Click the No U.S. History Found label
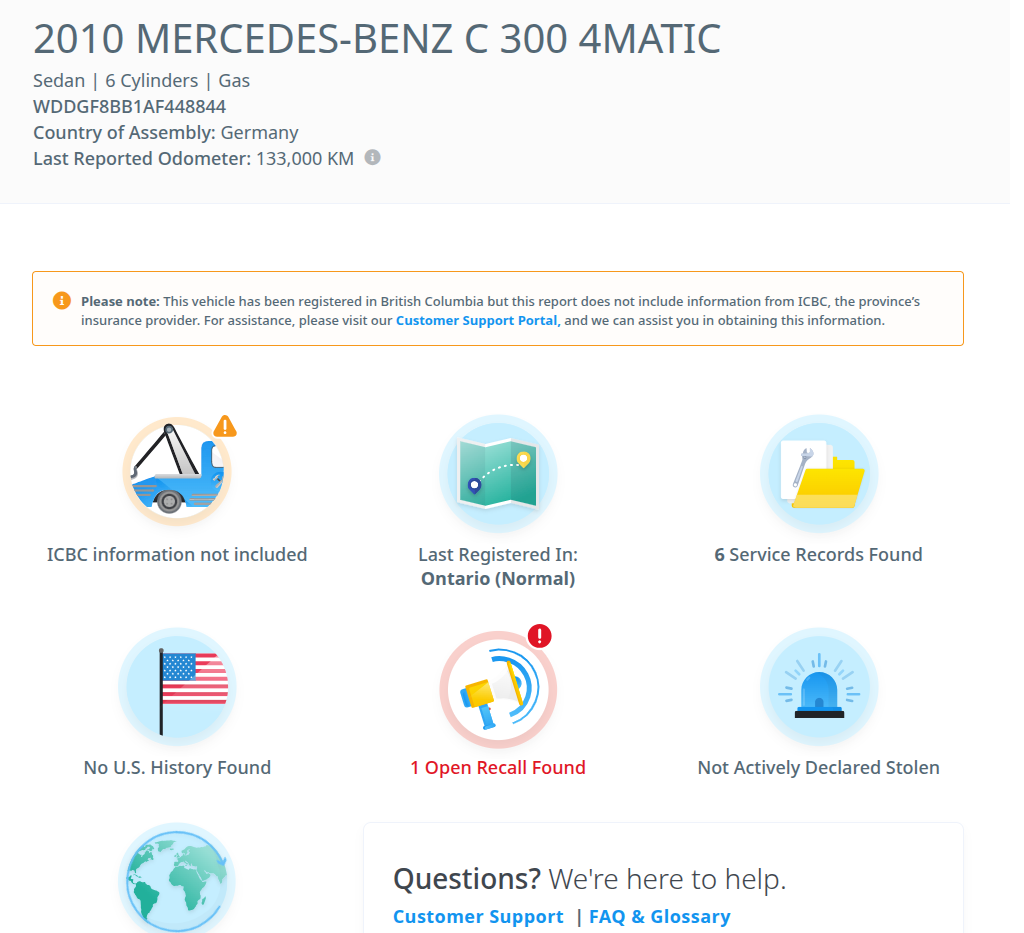 177,768
